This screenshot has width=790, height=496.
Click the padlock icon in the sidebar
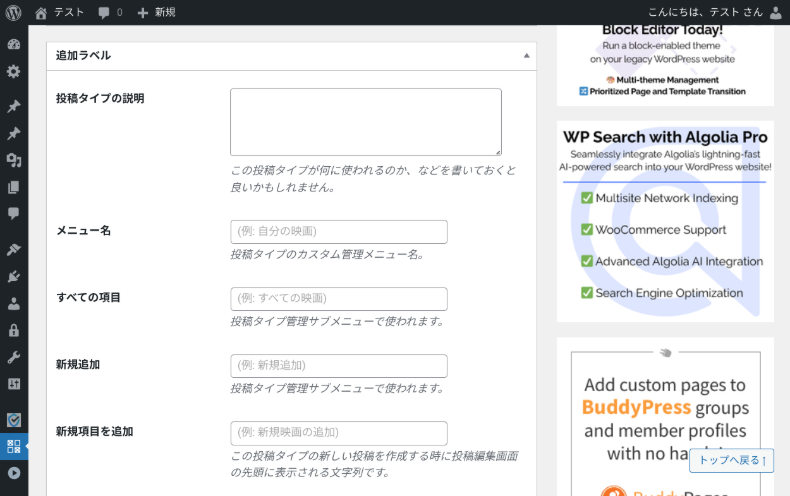coord(14,330)
